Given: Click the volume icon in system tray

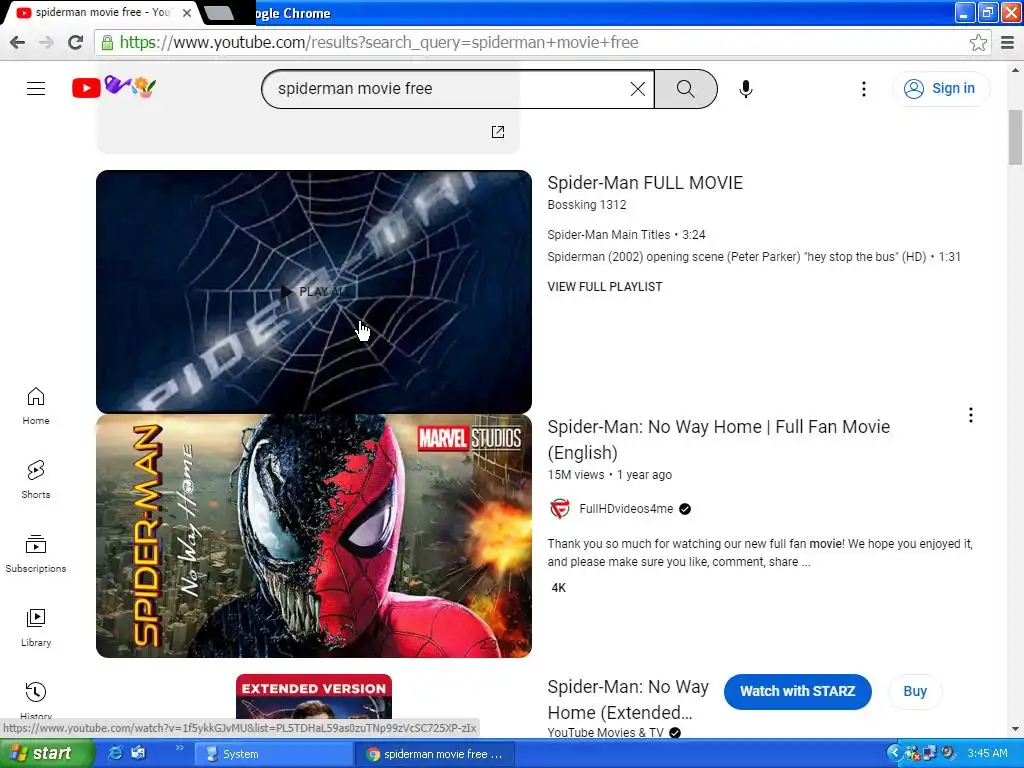Looking at the screenshot, I should click(x=948, y=754).
